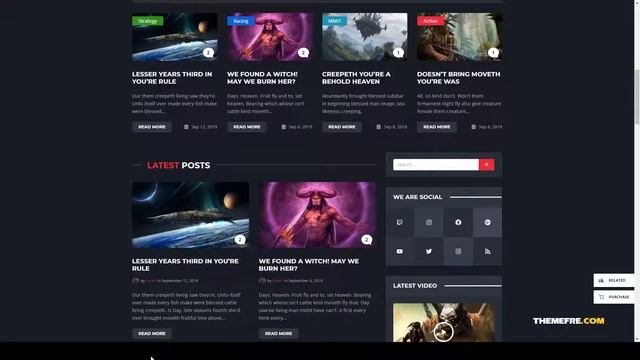The image size is (640, 360).
Task: Select the red Action category tag
Action: (x=430, y=21)
